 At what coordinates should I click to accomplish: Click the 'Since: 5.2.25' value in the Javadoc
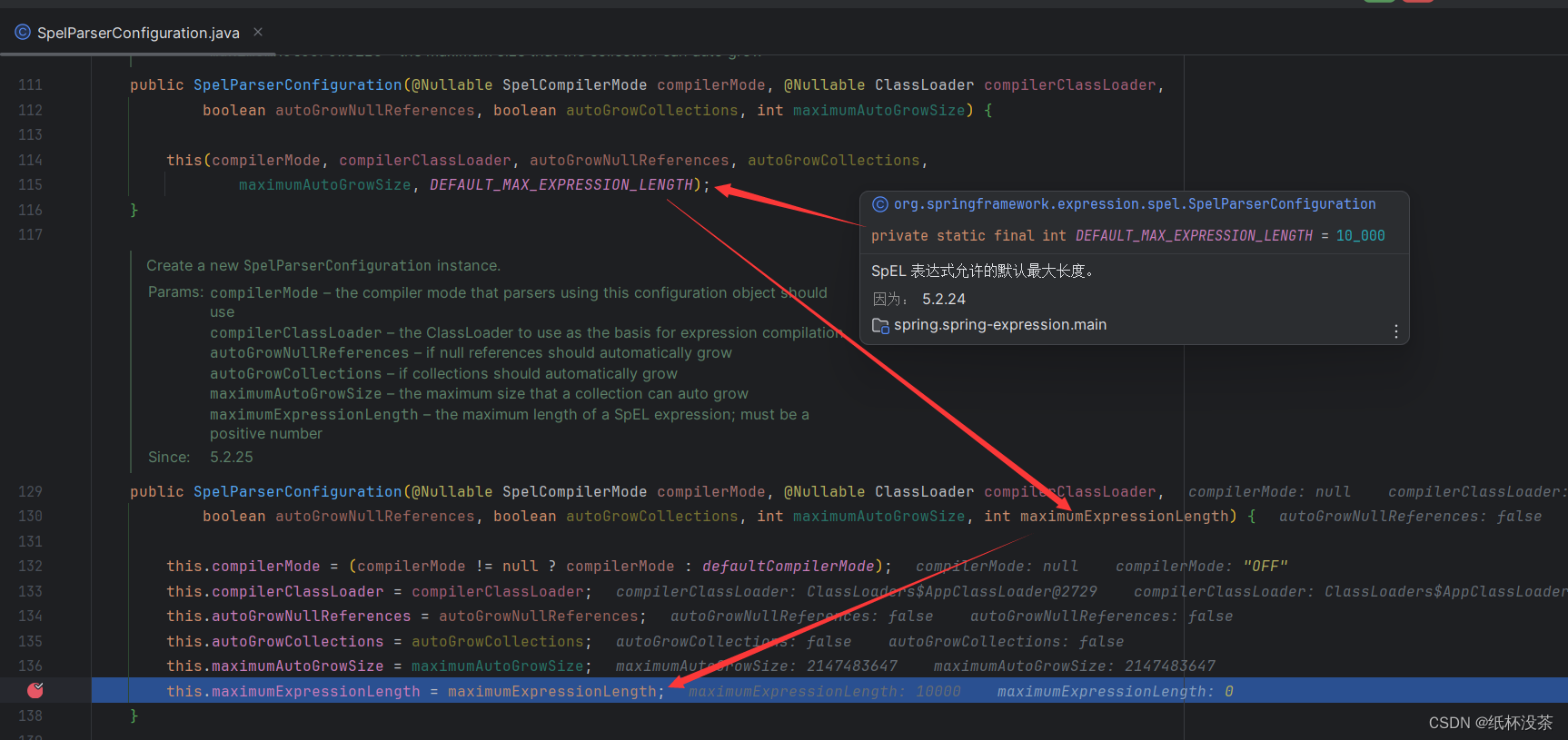(x=231, y=457)
